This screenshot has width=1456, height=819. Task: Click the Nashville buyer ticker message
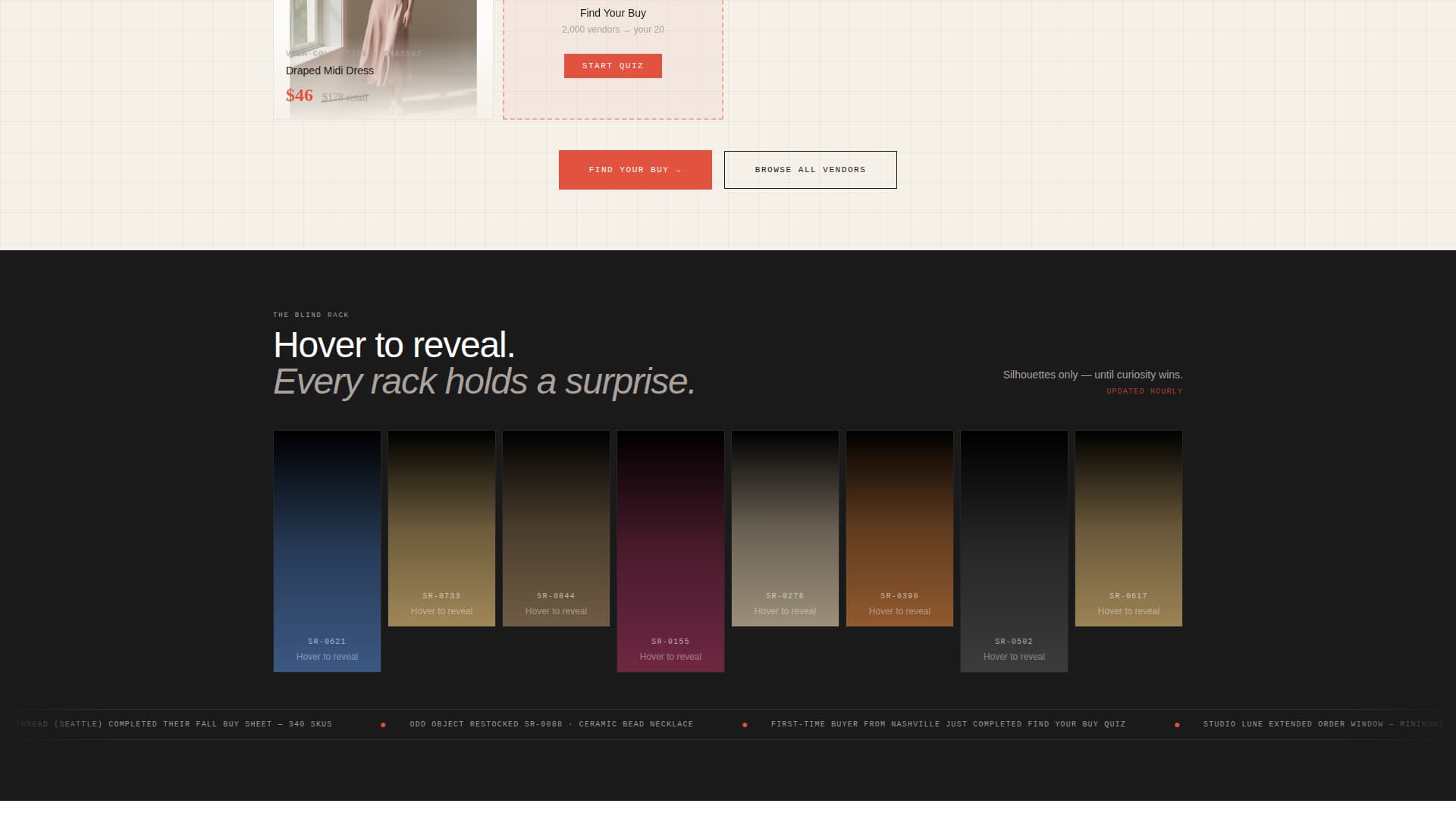pyautogui.click(x=947, y=724)
